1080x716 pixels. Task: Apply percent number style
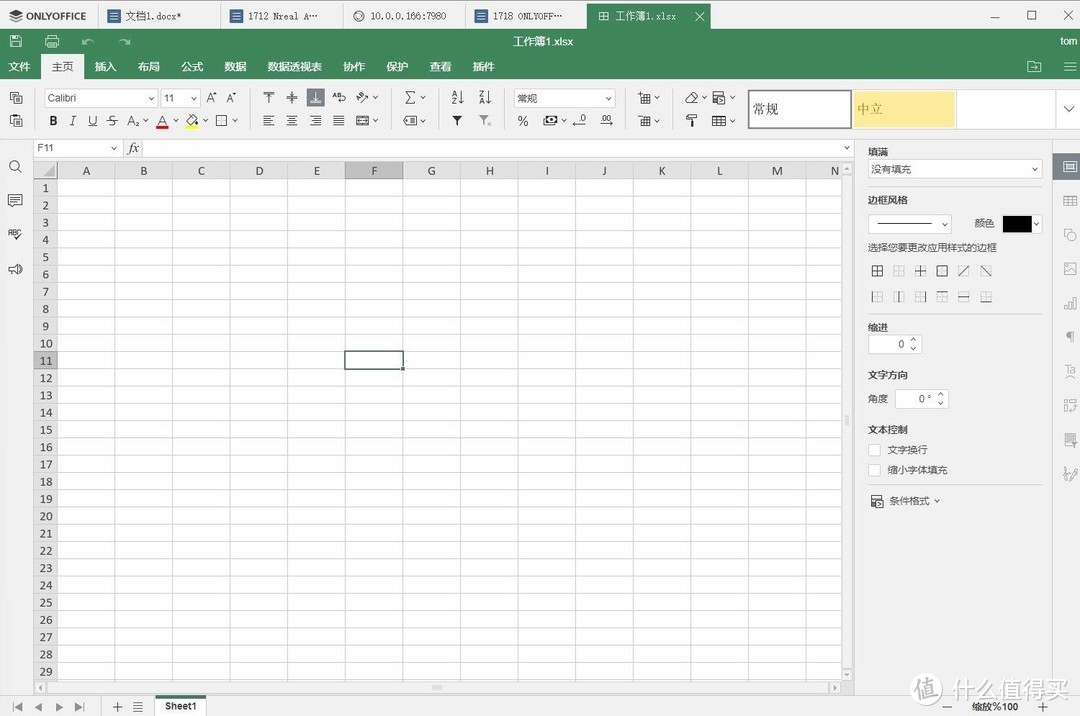click(x=523, y=120)
